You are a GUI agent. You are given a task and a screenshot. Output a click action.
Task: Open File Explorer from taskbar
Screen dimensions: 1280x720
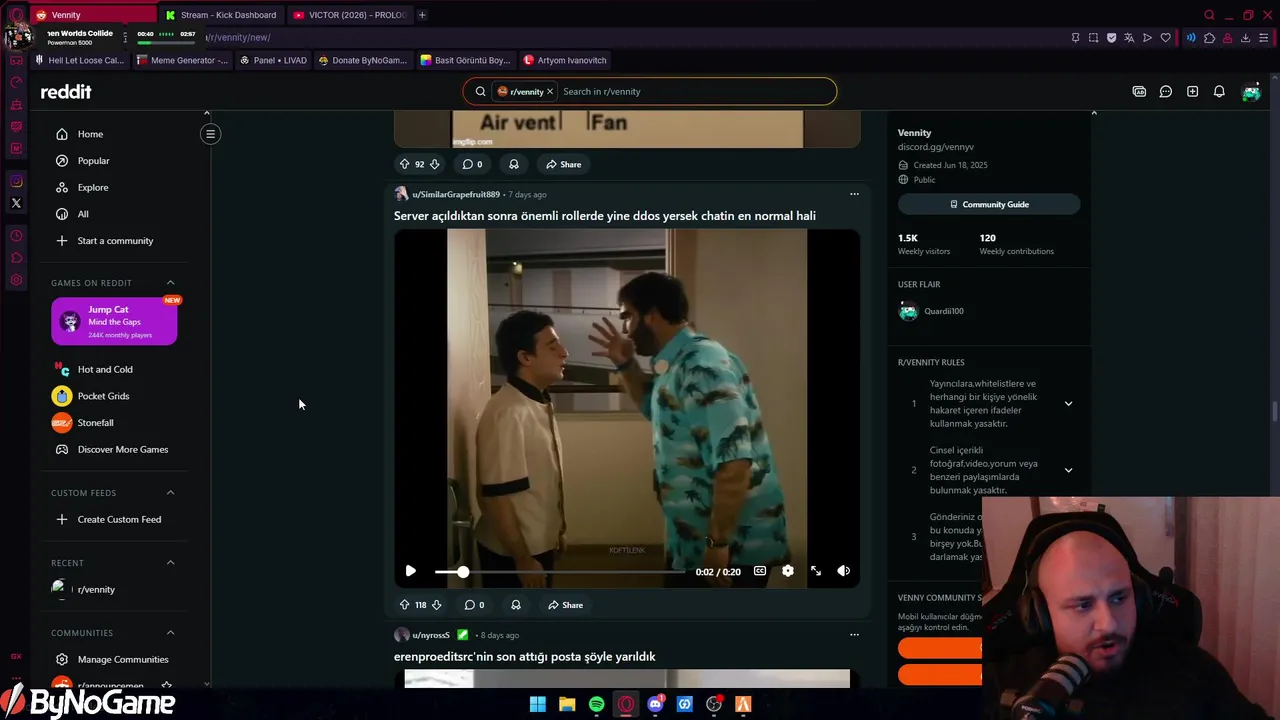(x=567, y=704)
